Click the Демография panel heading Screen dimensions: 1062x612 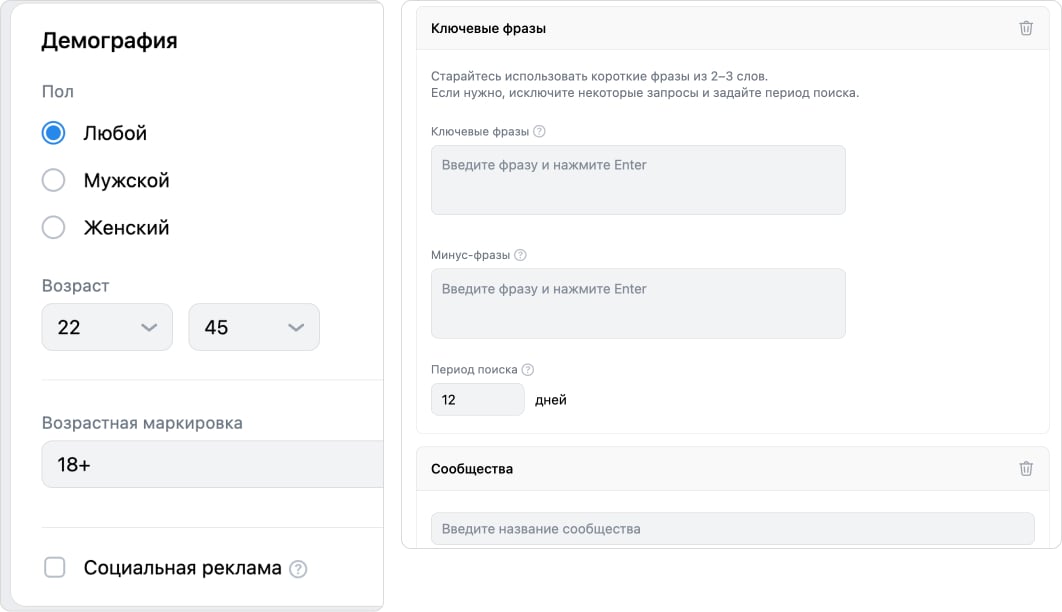[110, 41]
